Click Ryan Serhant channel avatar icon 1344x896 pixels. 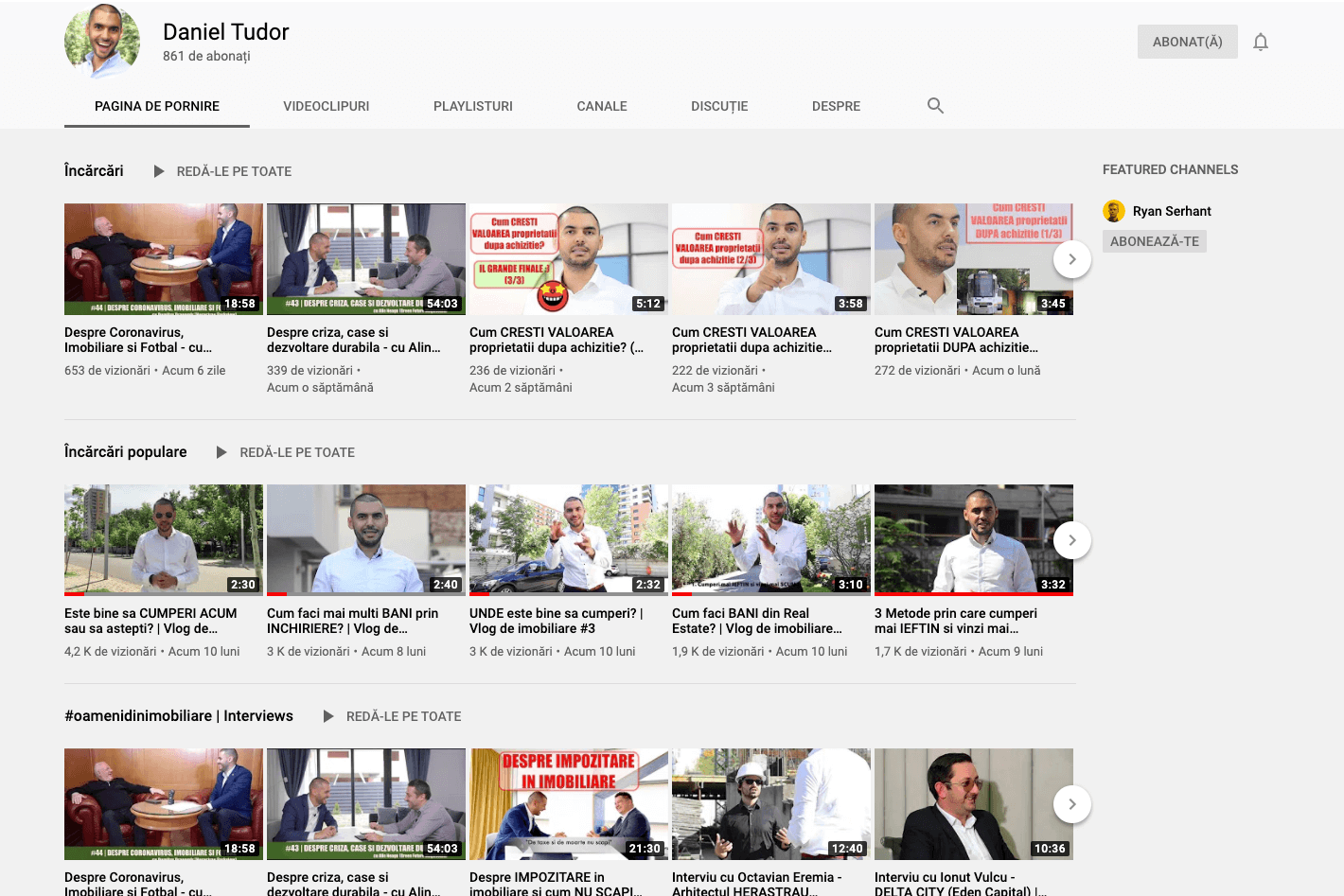tap(1114, 211)
